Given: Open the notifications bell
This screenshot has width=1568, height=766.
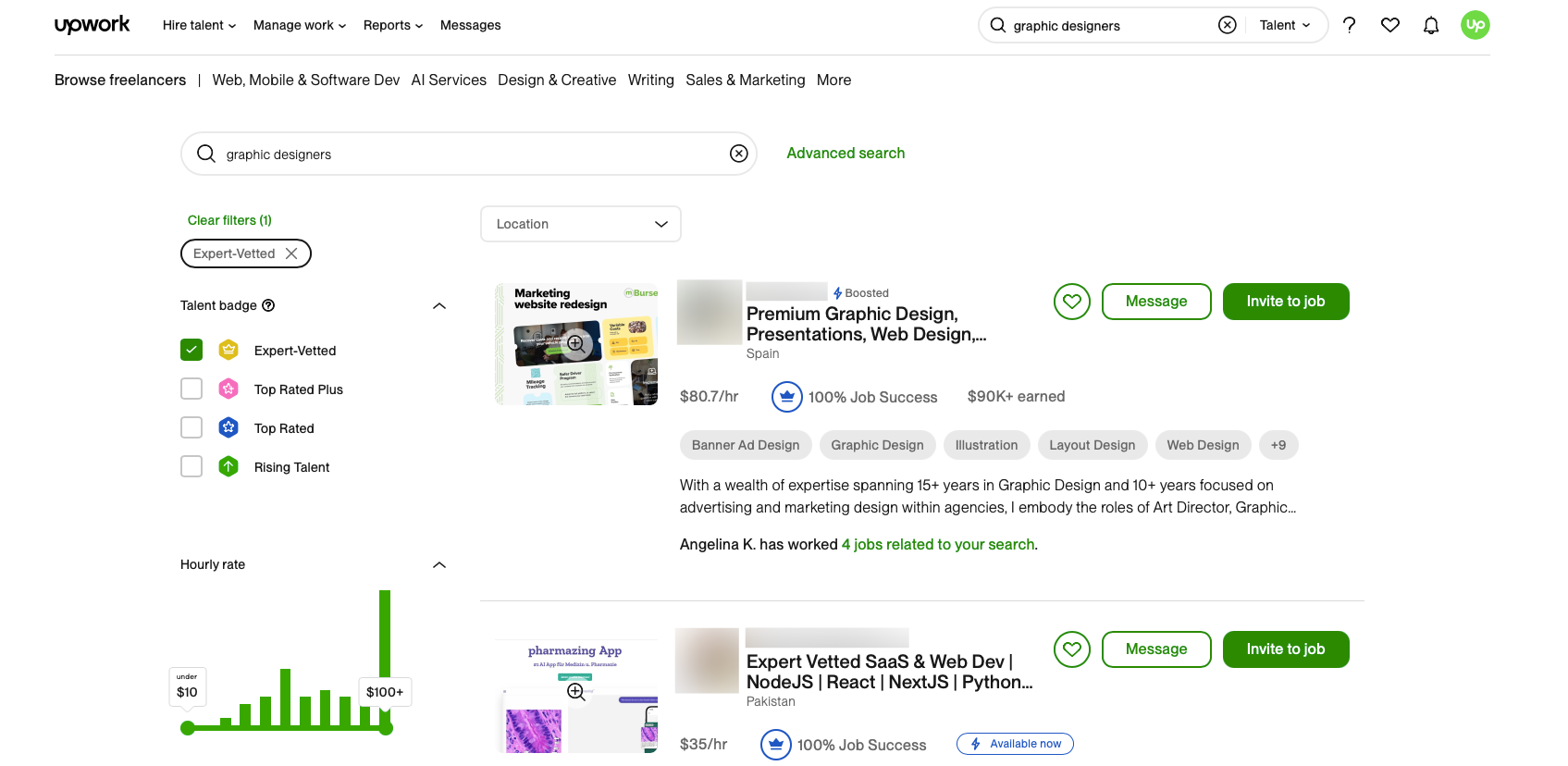Looking at the screenshot, I should point(1431,25).
